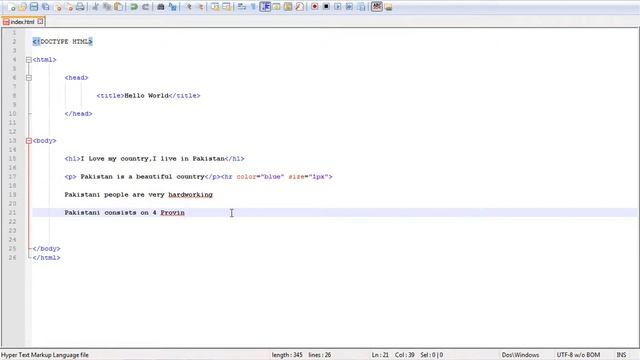Print the document with the printer icon
Screen dimensions: 640x360
pyautogui.click(x=80, y=7)
